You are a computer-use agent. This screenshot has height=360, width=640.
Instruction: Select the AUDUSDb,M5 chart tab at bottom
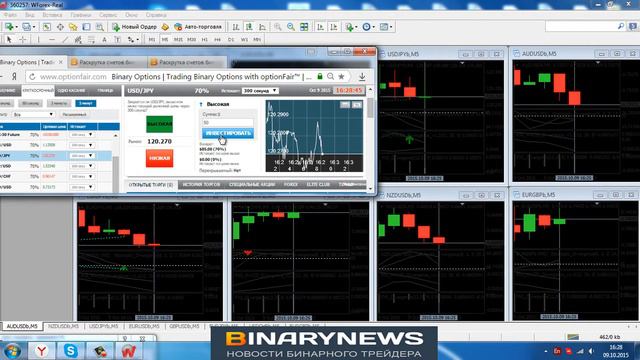click(22, 327)
